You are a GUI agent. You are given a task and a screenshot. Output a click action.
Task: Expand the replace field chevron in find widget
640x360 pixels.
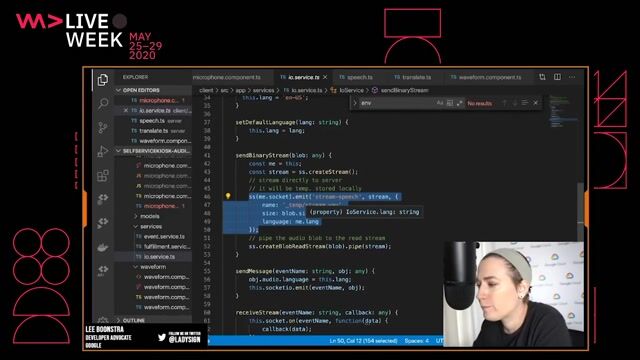(x=355, y=103)
